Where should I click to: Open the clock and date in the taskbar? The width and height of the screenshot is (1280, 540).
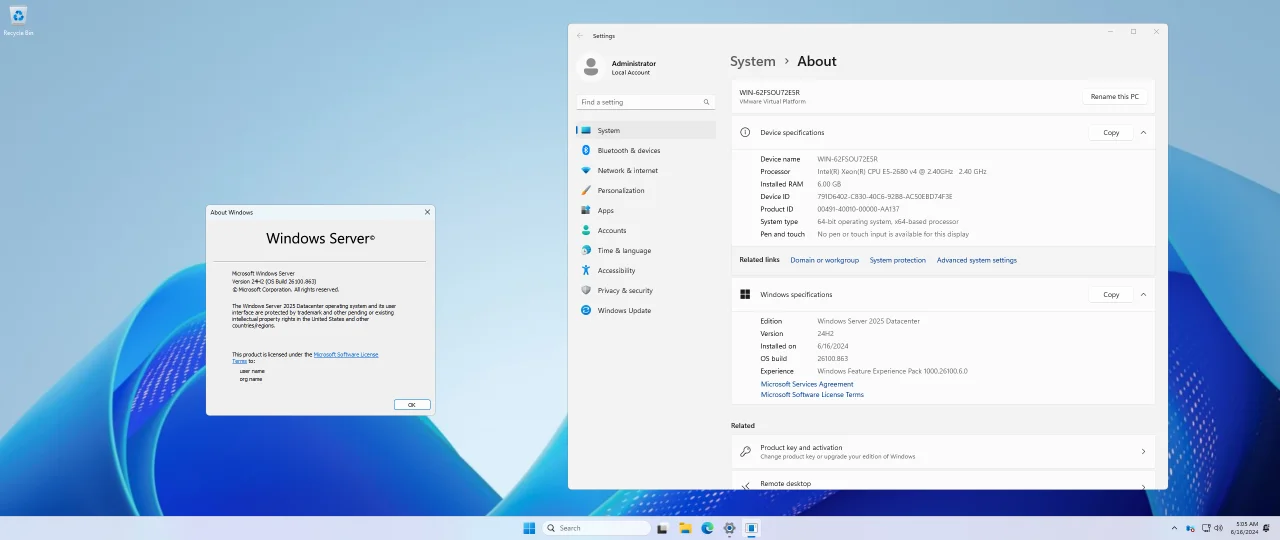(x=1246, y=528)
